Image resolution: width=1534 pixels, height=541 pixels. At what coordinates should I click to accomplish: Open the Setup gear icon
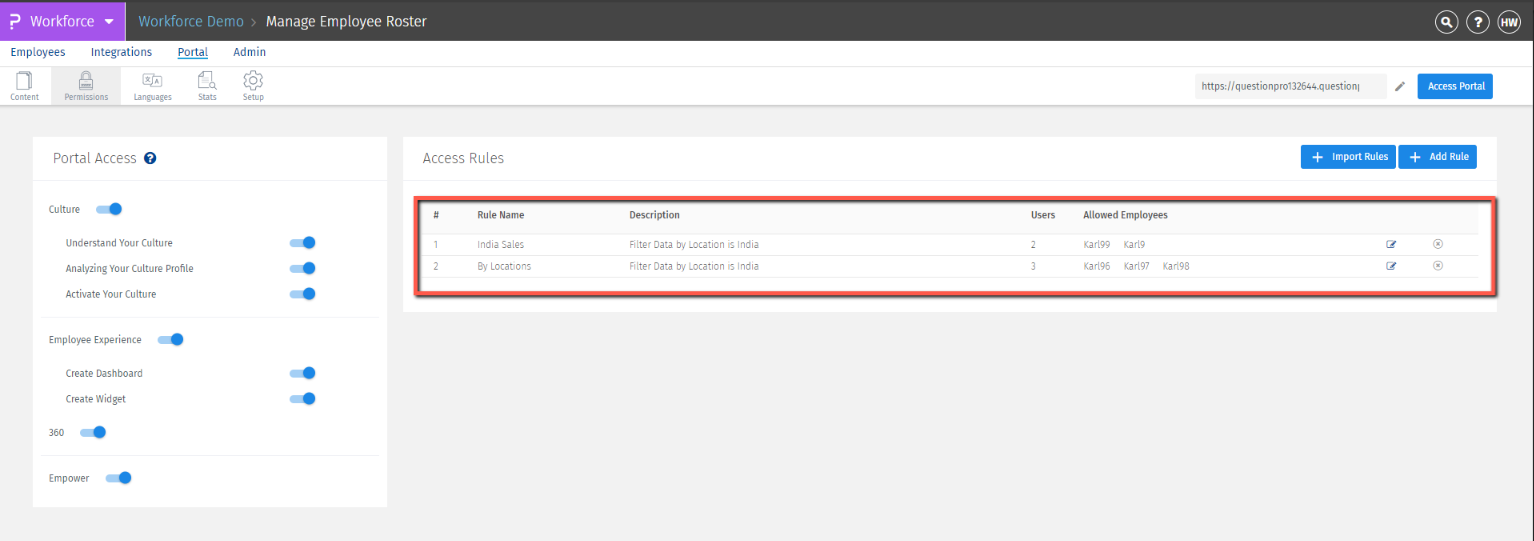pos(253,86)
